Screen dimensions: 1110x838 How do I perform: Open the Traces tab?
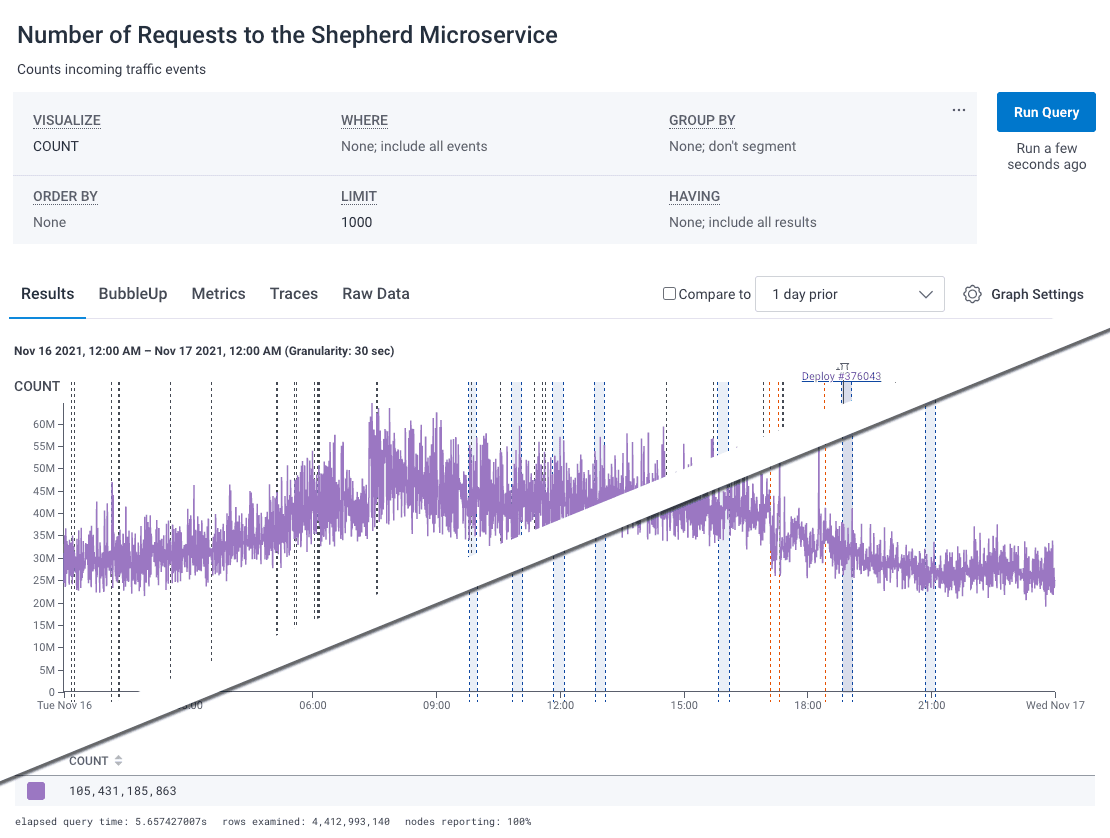point(293,293)
